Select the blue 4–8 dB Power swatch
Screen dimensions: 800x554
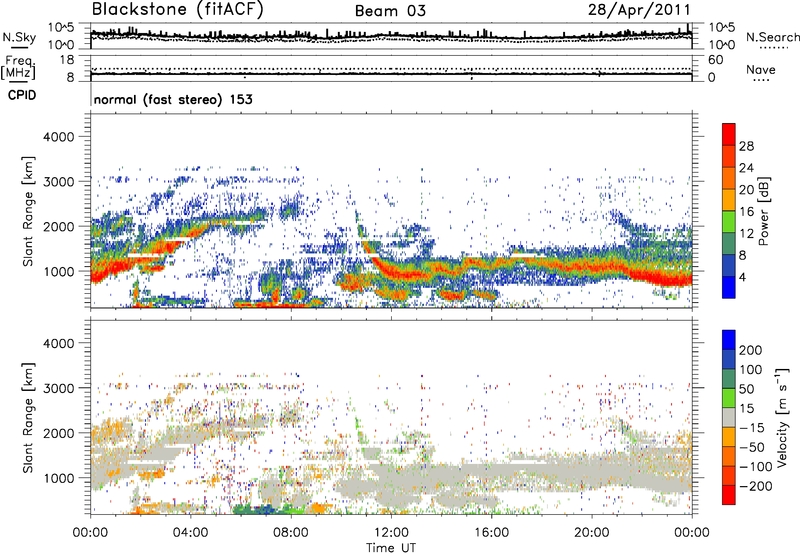pyautogui.click(x=729, y=265)
